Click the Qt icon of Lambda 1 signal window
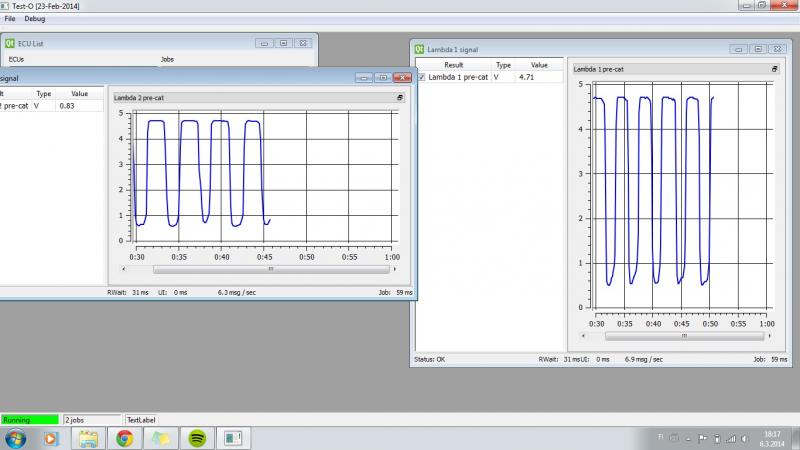 [x=419, y=47]
